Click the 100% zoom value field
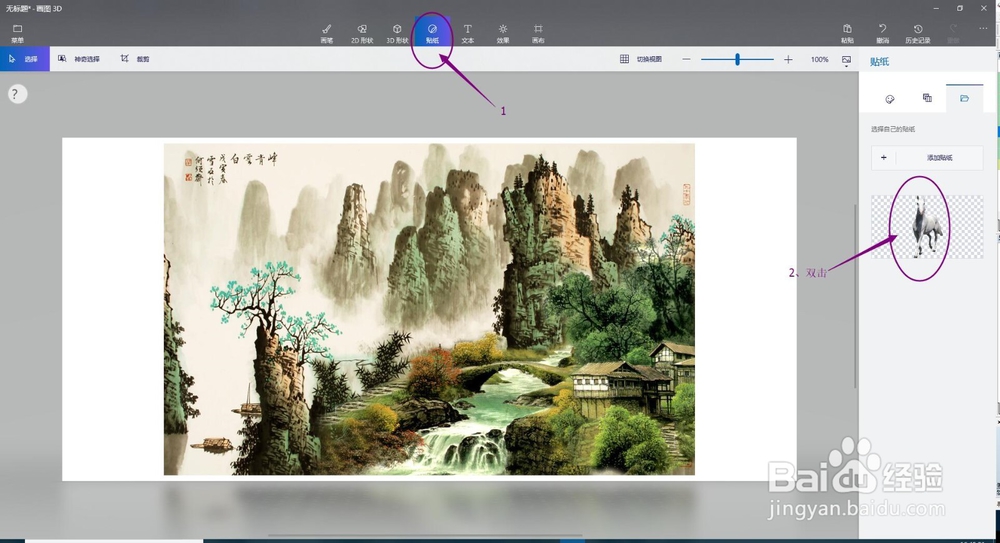1000x543 pixels. click(820, 59)
